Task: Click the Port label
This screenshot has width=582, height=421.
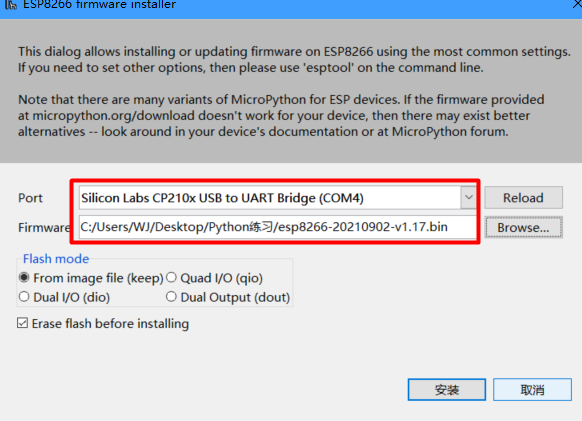Action: pos(30,198)
